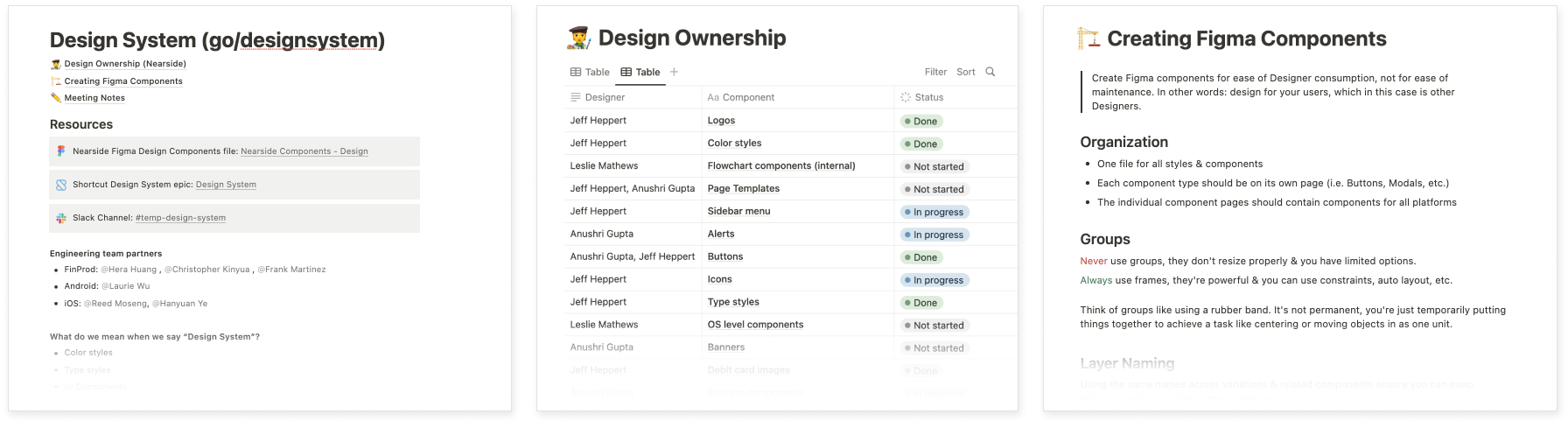Click the Slack icon beside Slack Channel
The height and width of the screenshot is (428, 1568).
click(x=61, y=218)
